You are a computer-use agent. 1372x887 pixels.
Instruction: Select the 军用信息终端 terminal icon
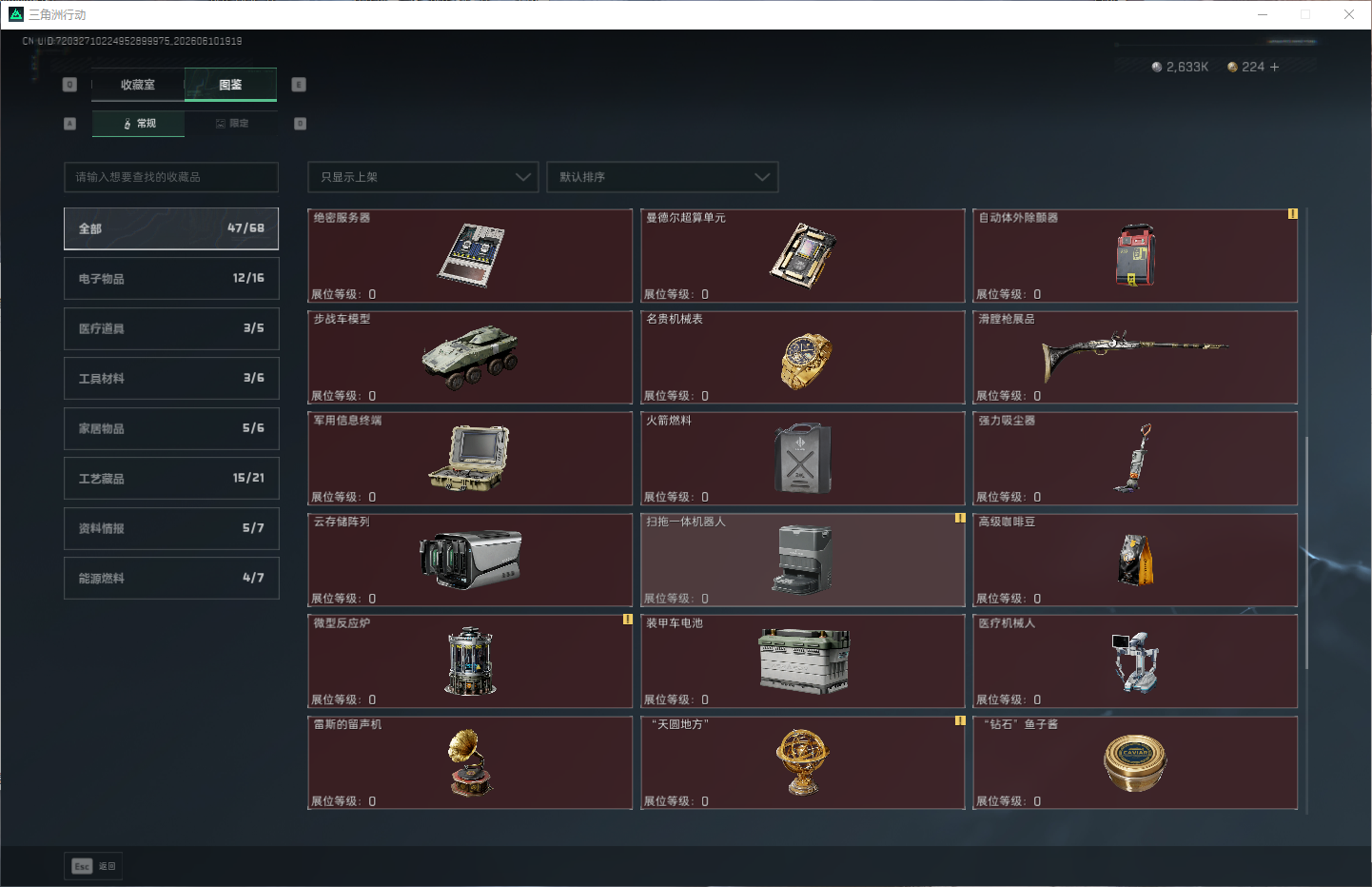click(469, 458)
